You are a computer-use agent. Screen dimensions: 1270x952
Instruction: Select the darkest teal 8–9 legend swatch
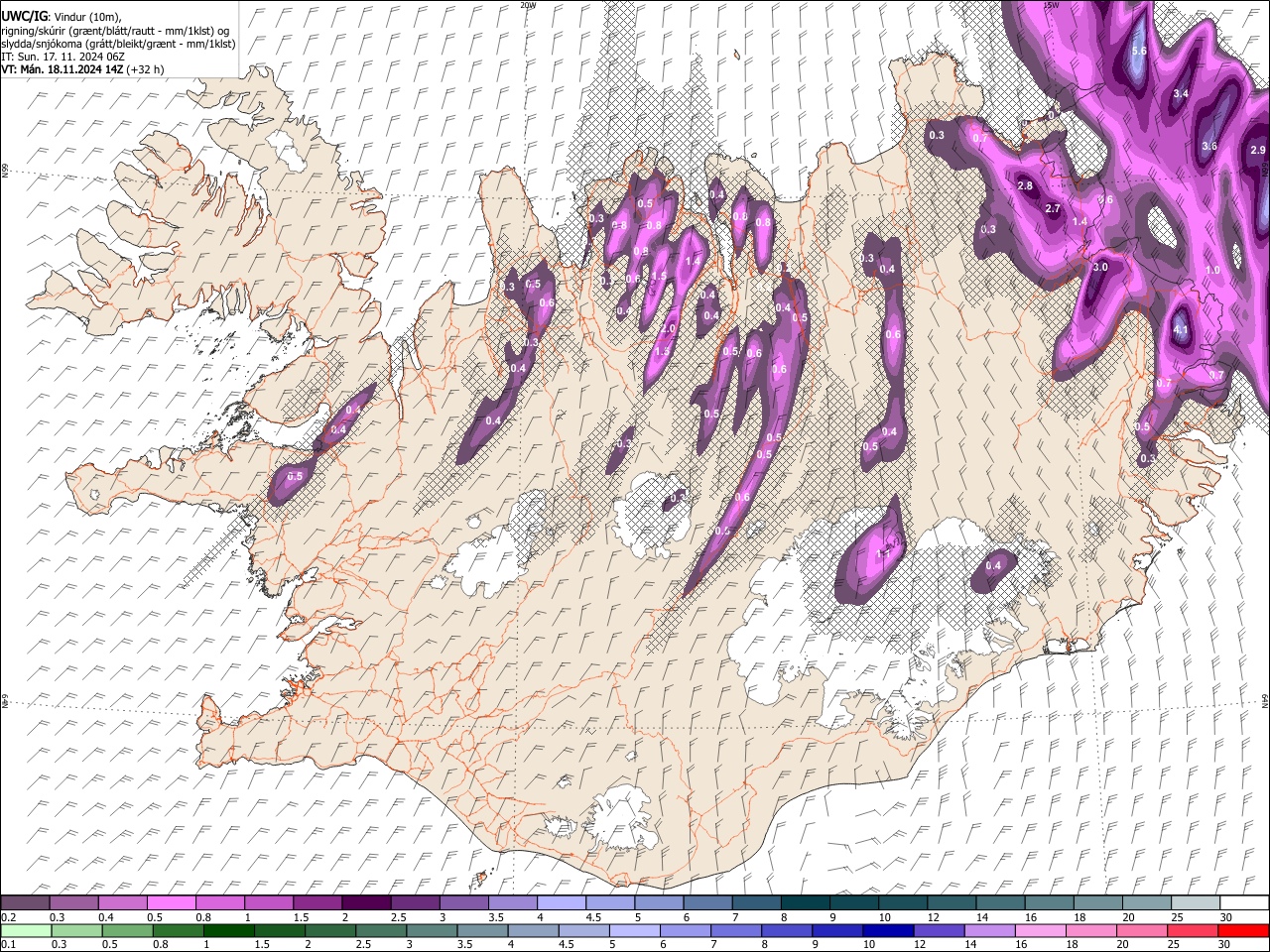click(805, 902)
